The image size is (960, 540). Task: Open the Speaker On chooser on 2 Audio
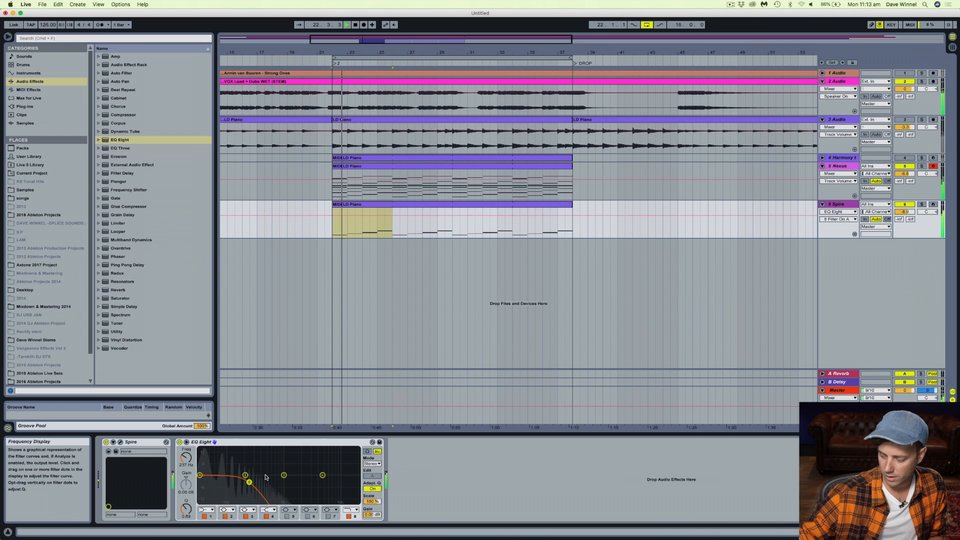[x=839, y=96]
